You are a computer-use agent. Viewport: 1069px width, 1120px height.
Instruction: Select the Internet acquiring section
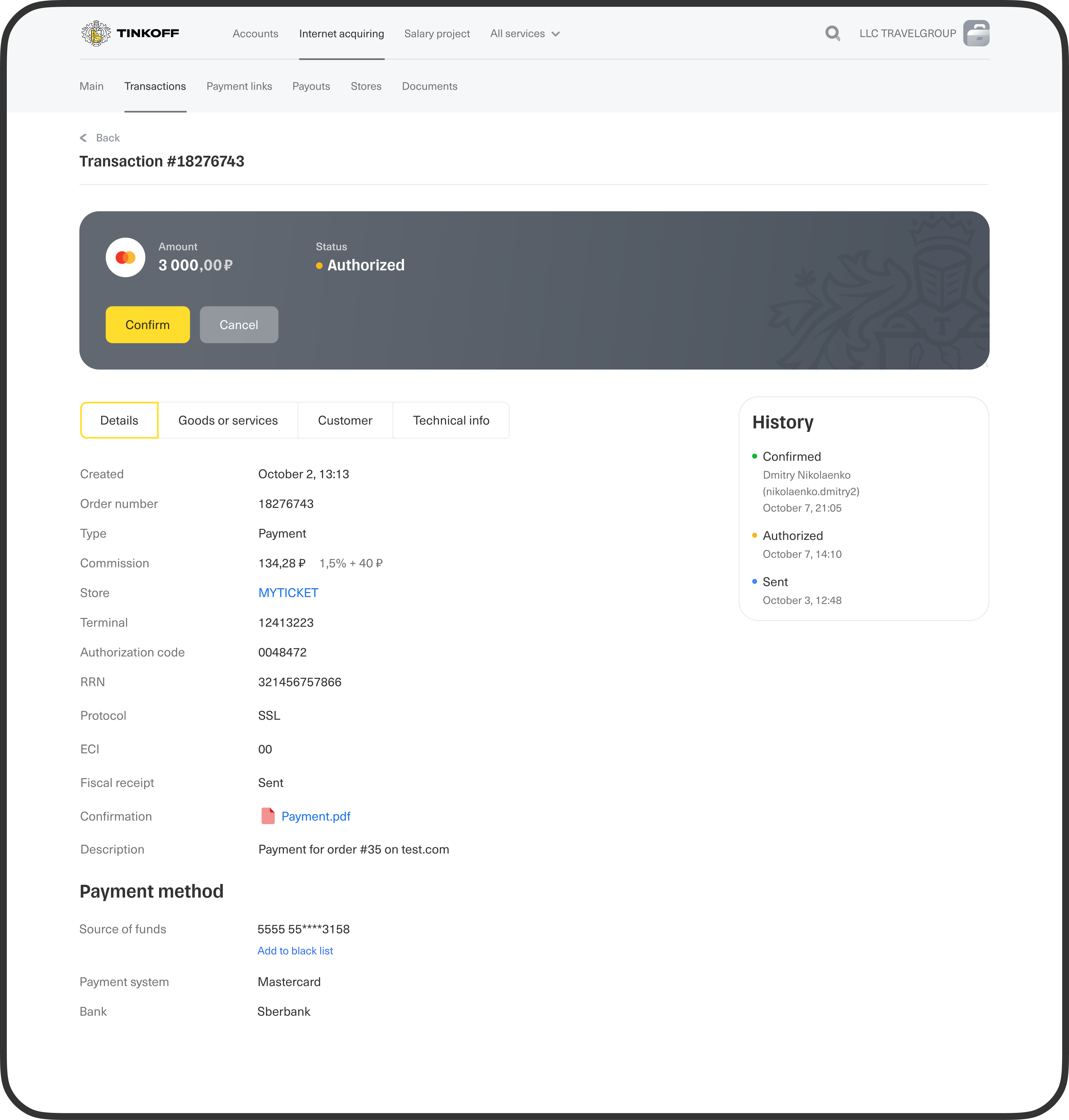[341, 34]
